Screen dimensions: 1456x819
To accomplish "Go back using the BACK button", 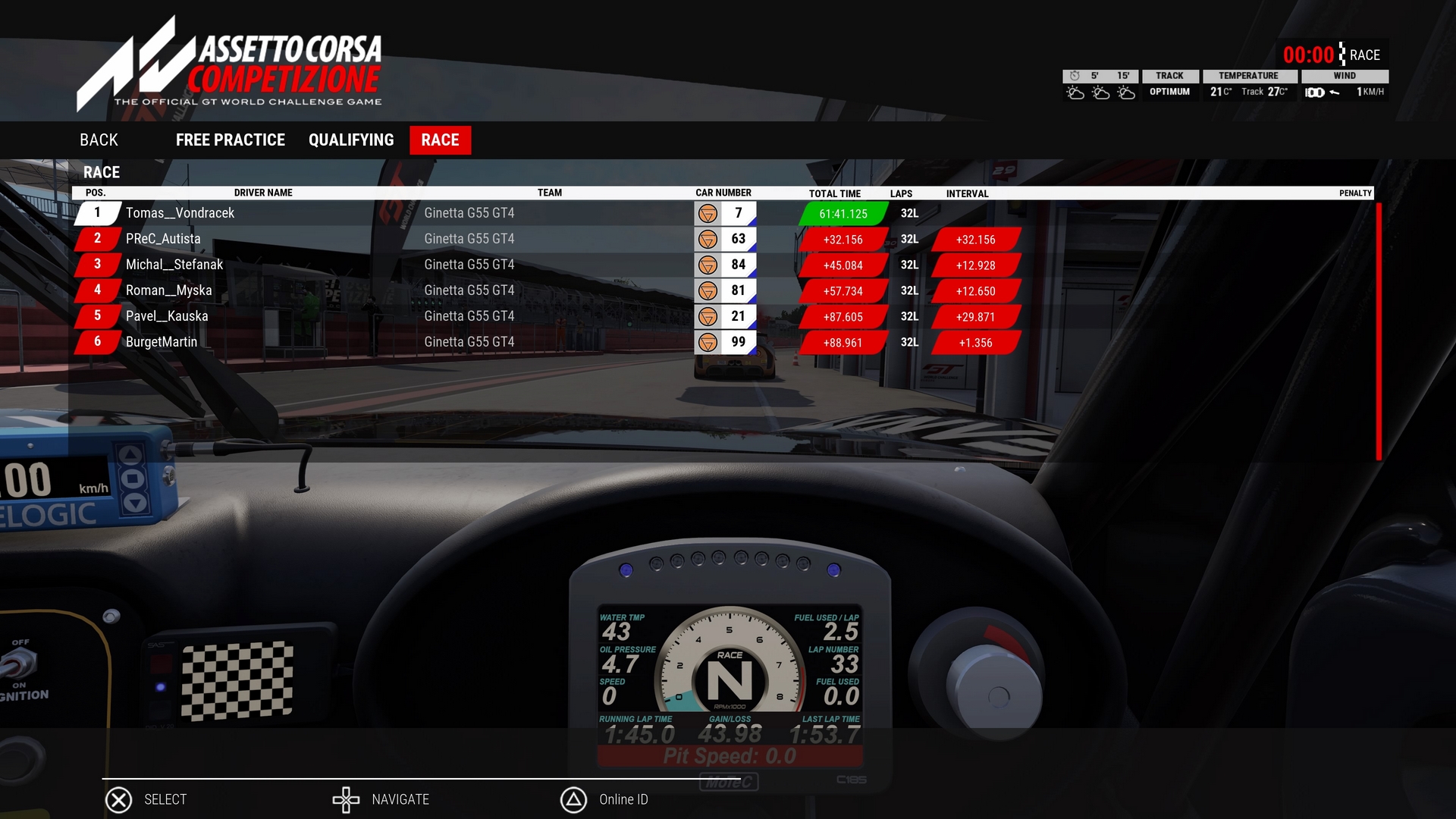I will pos(99,140).
